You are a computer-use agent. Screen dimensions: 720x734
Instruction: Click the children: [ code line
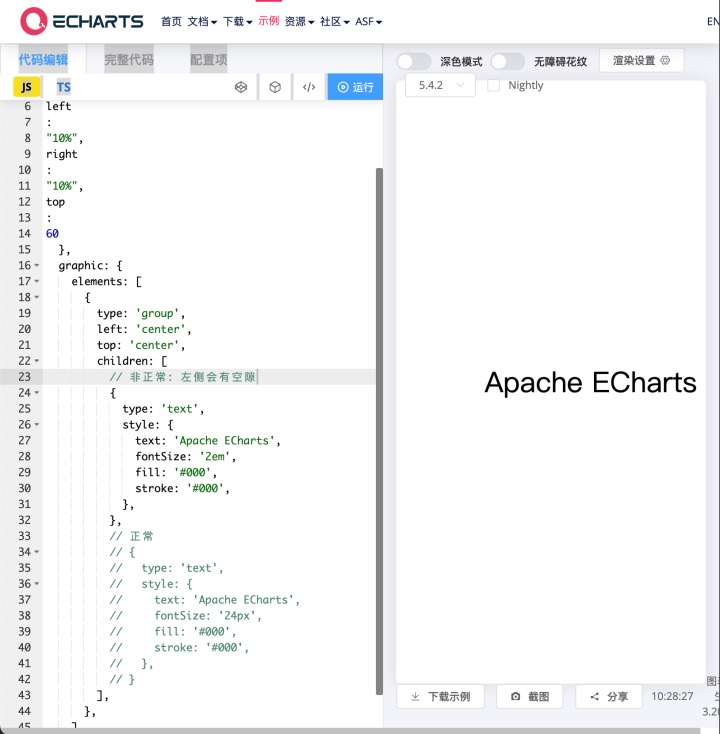[132, 361]
